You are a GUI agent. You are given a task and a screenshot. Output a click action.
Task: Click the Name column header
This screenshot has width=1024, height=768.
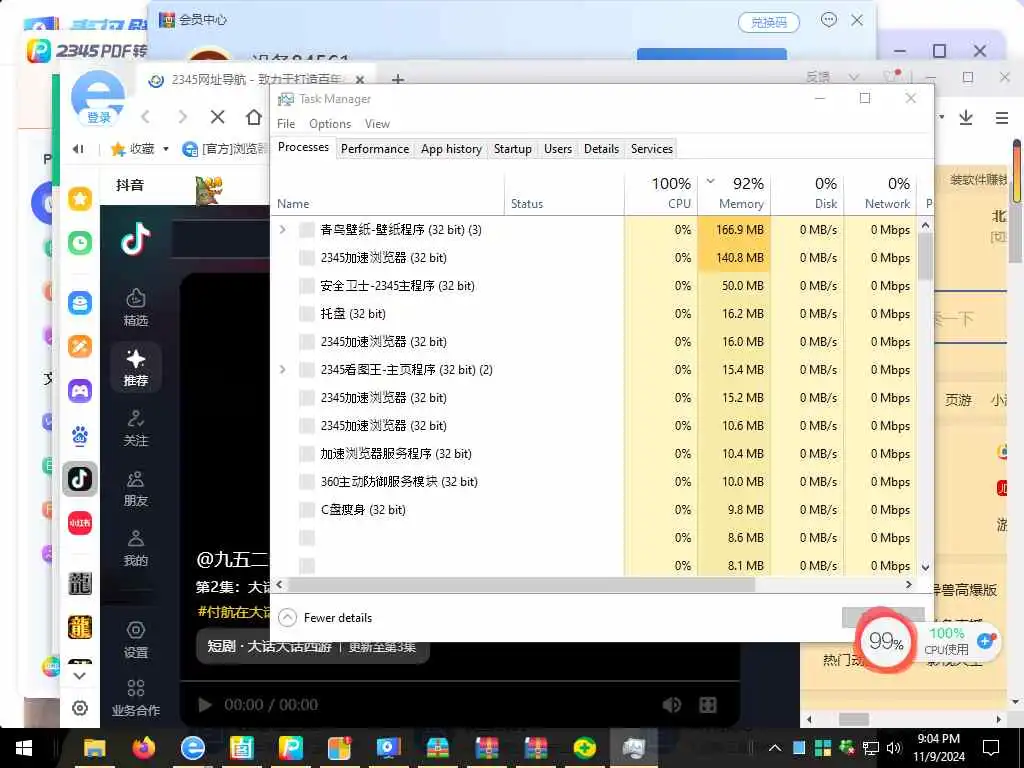tap(388, 193)
